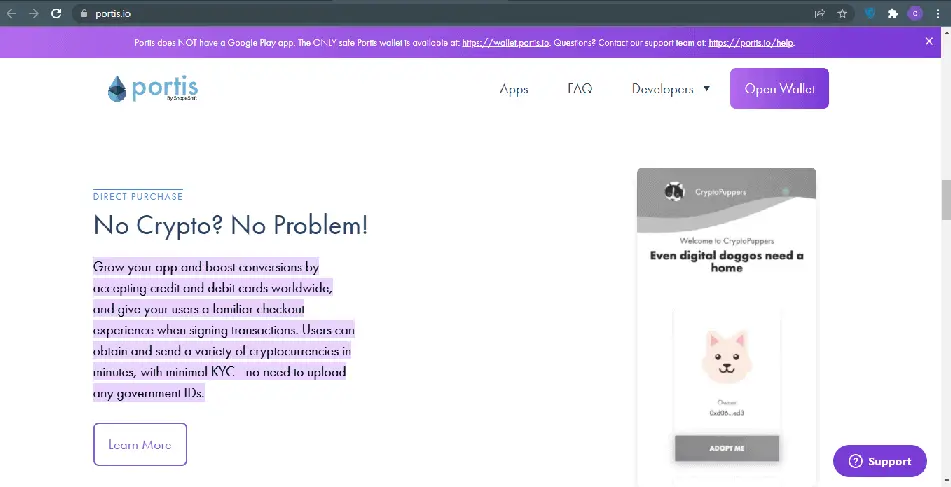This screenshot has width=951, height=487.
Task: Open Chrome's three-dot menu
Action: pos(938,13)
